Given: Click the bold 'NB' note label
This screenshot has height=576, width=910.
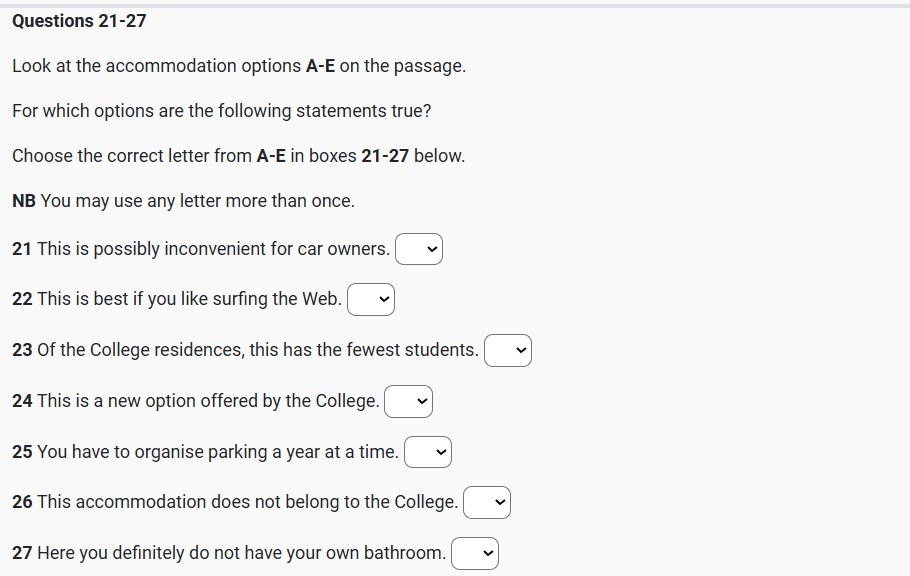Looking at the screenshot, I should [x=24, y=201].
